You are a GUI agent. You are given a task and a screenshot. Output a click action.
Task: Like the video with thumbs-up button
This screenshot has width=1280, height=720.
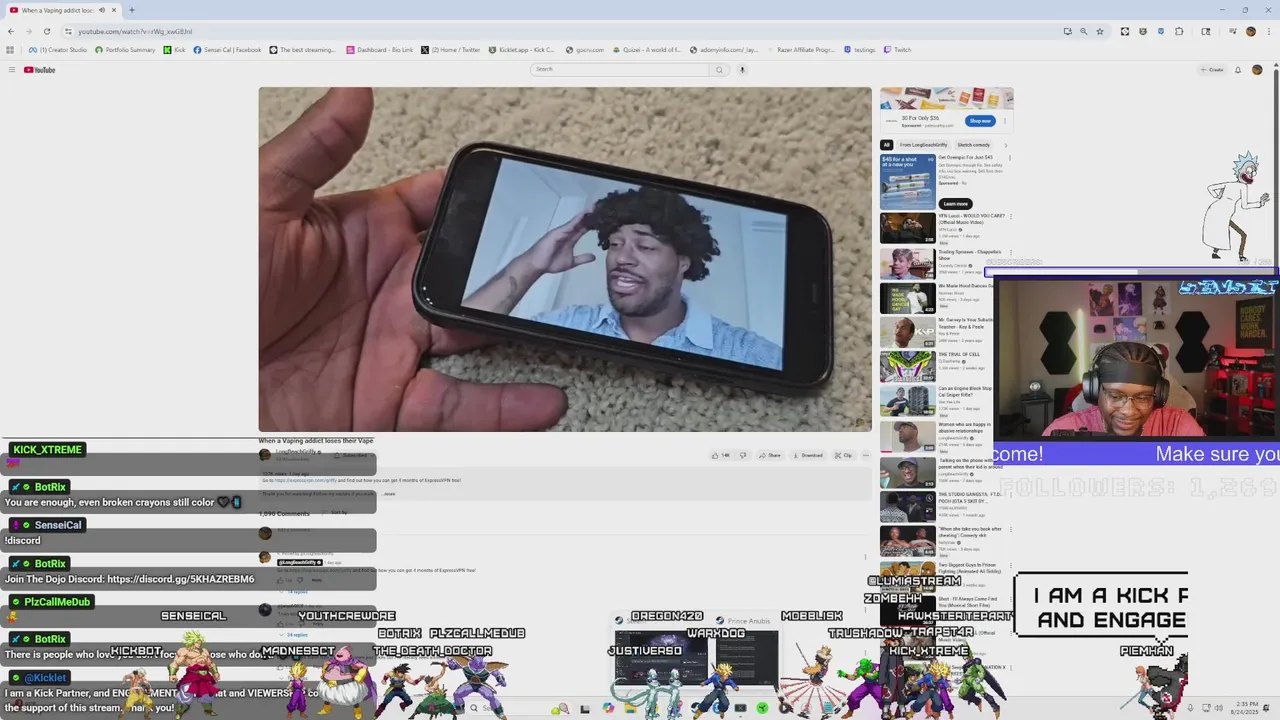720,455
